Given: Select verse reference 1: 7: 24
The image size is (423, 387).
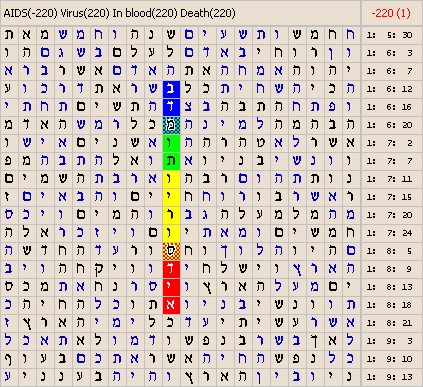Looking at the screenshot, I should [x=389, y=233].
